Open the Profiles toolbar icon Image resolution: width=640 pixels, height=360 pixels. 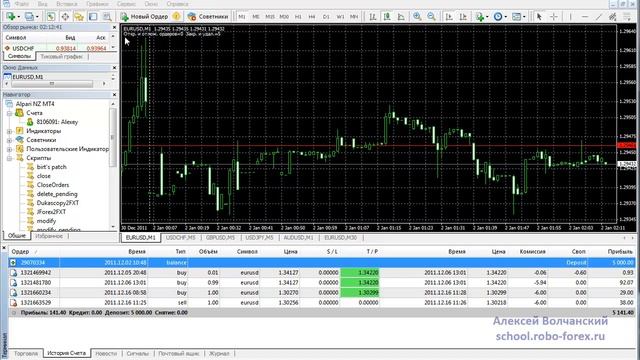tap(29, 17)
